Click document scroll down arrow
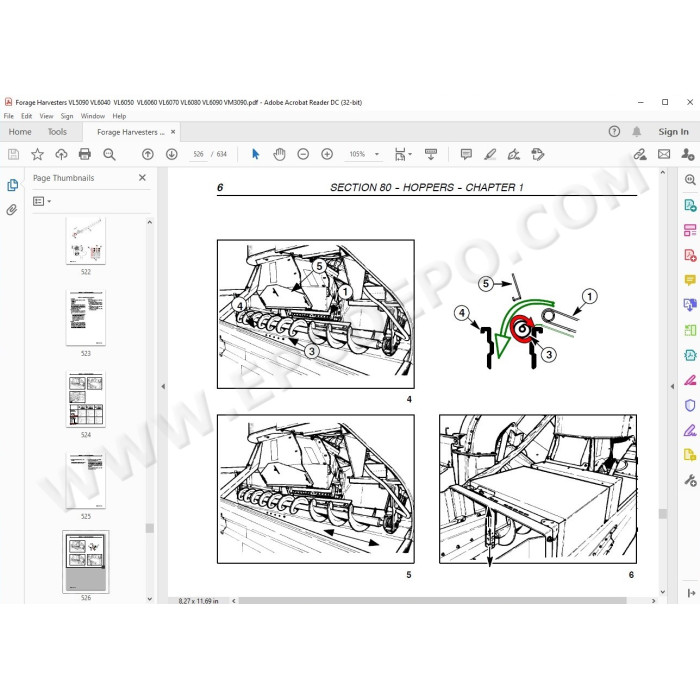The width and height of the screenshot is (700, 700). [662, 592]
